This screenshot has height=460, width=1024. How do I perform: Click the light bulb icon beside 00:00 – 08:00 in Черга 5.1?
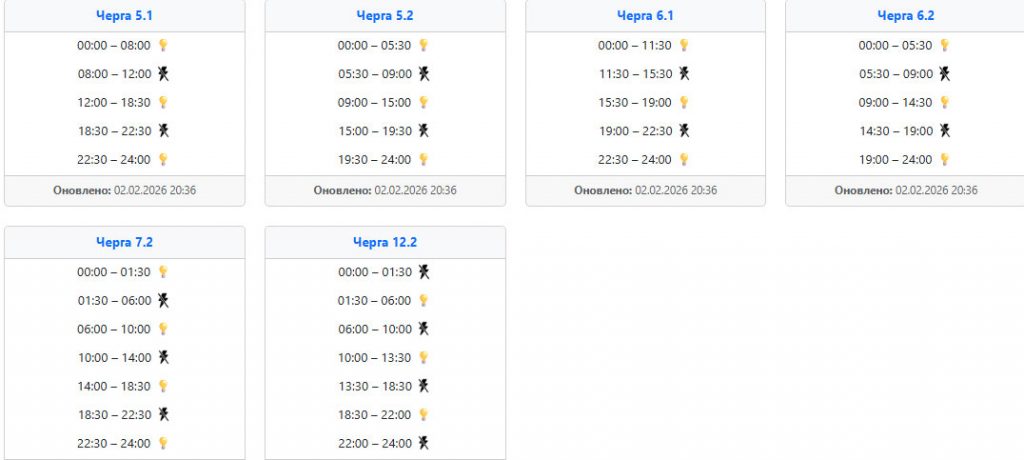tap(163, 45)
